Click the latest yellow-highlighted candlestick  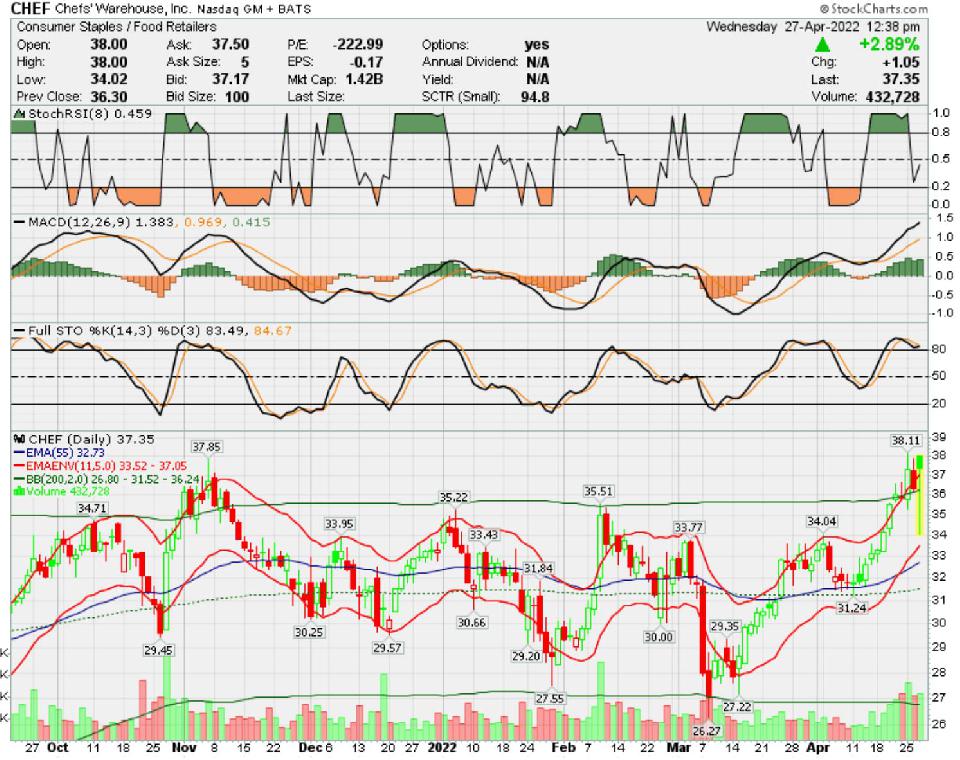point(919,495)
